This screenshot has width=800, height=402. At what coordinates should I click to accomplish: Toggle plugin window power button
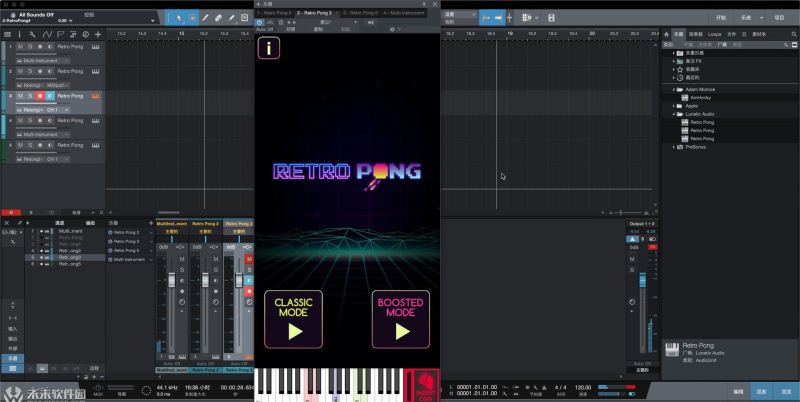coord(260,22)
